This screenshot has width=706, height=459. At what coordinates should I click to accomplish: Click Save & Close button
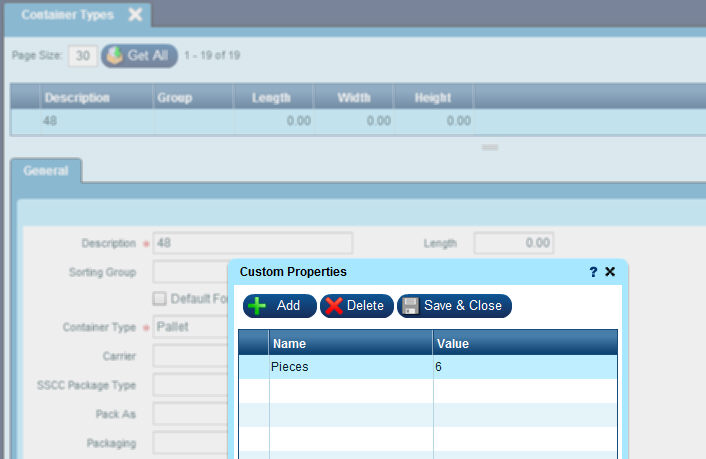(454, 306)
